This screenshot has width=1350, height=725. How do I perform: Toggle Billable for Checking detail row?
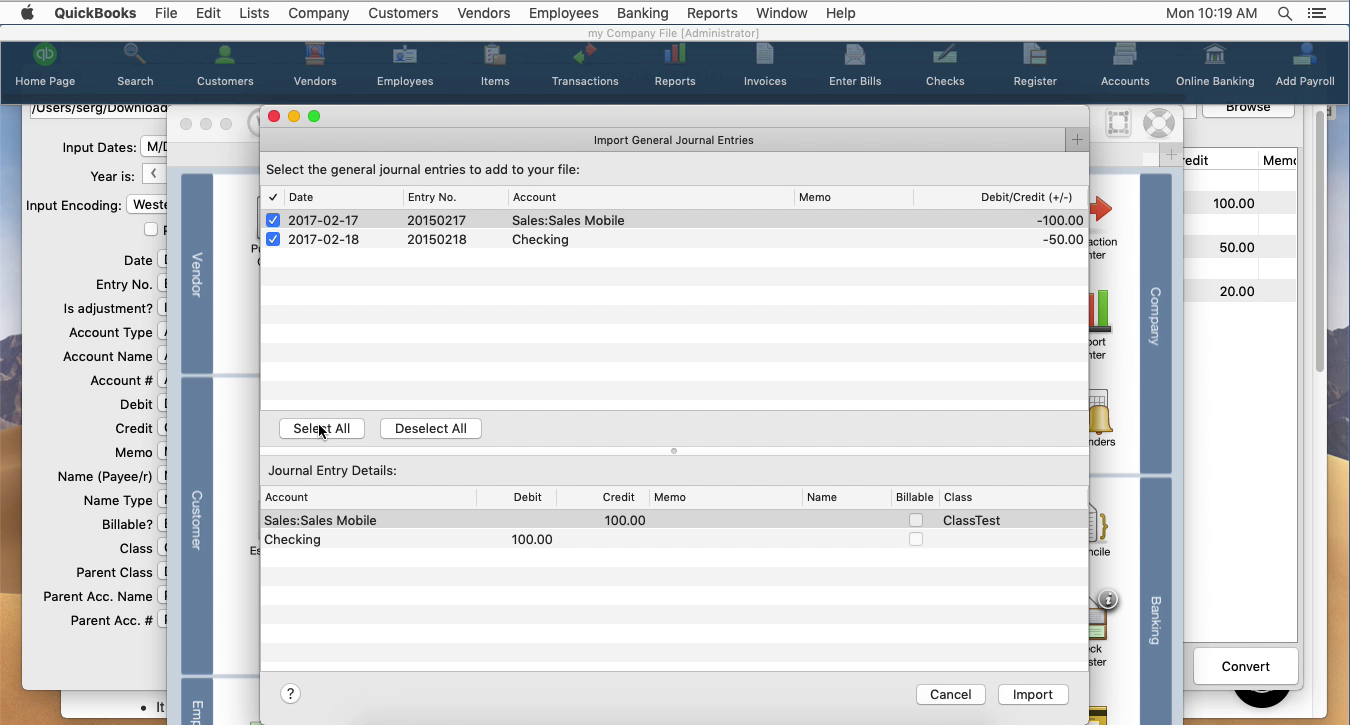(x=915, y=539)
